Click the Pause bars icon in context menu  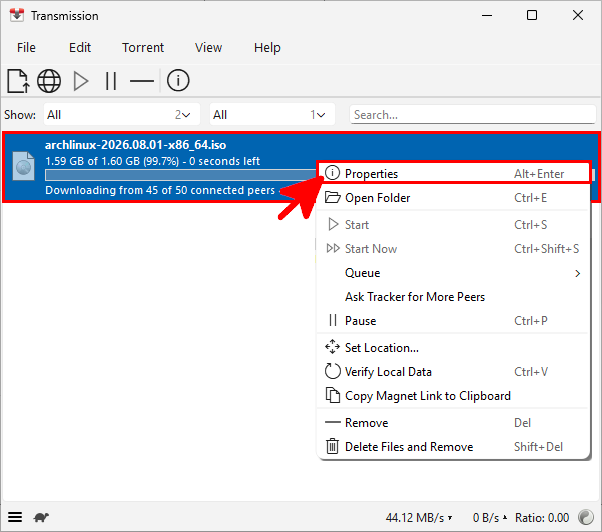pyautogui.click(x=333, y=320)
